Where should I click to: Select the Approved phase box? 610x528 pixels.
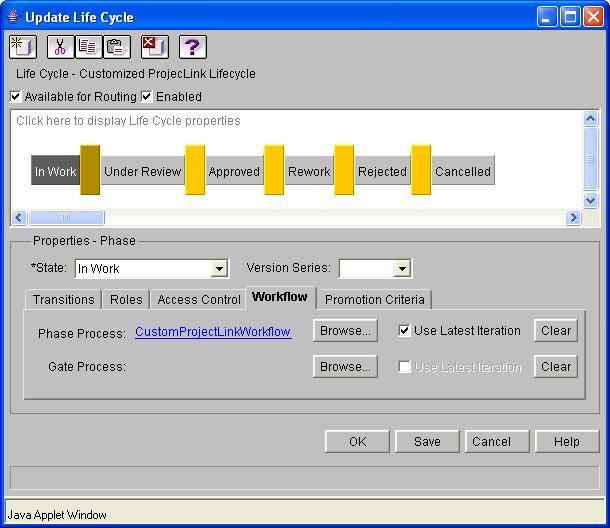234,171
